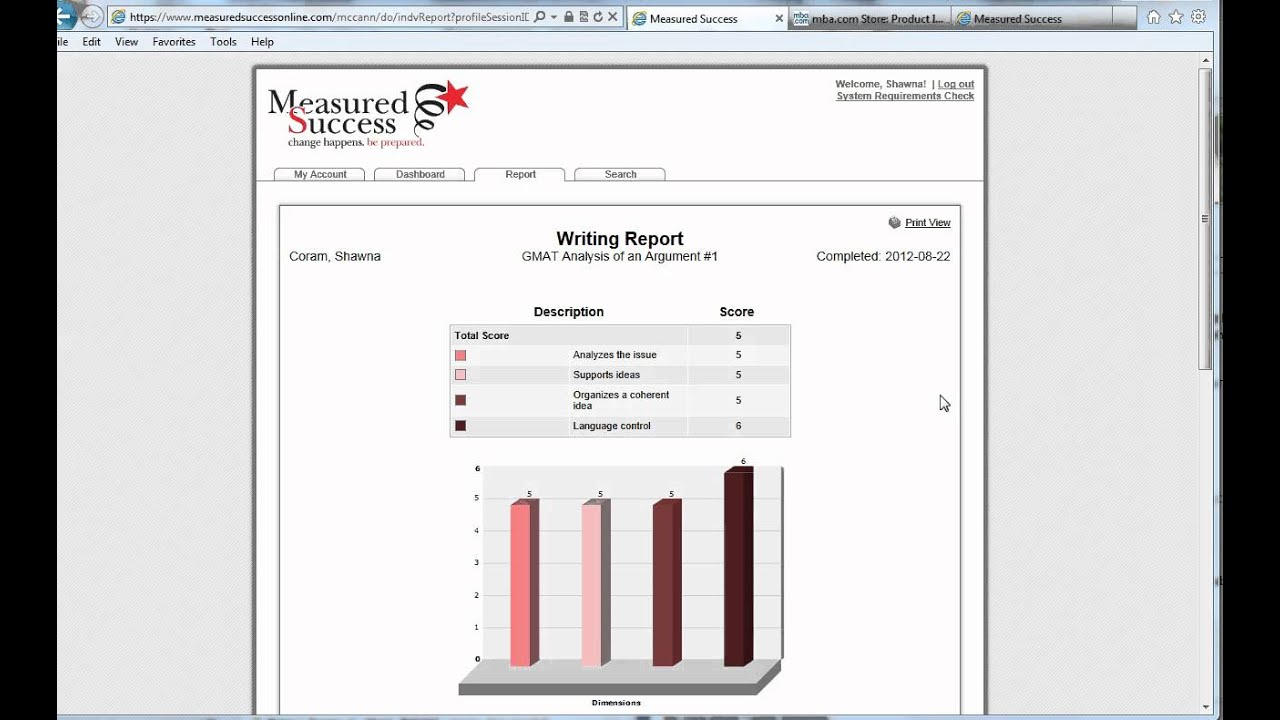
Task: Click the Measured Success logo
Action: click(x=368, y=114)
